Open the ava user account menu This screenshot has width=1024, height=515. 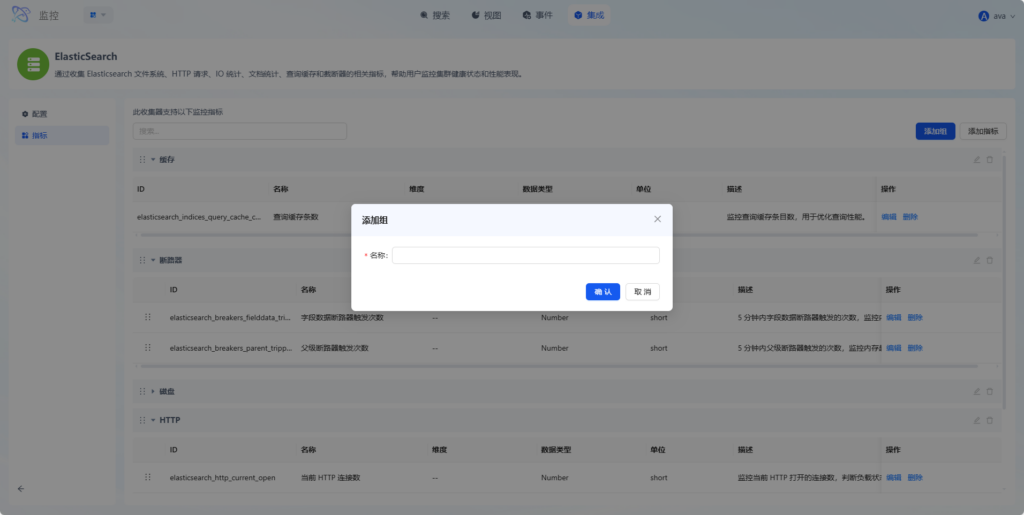pyautogui.click(x=996, y=16)
